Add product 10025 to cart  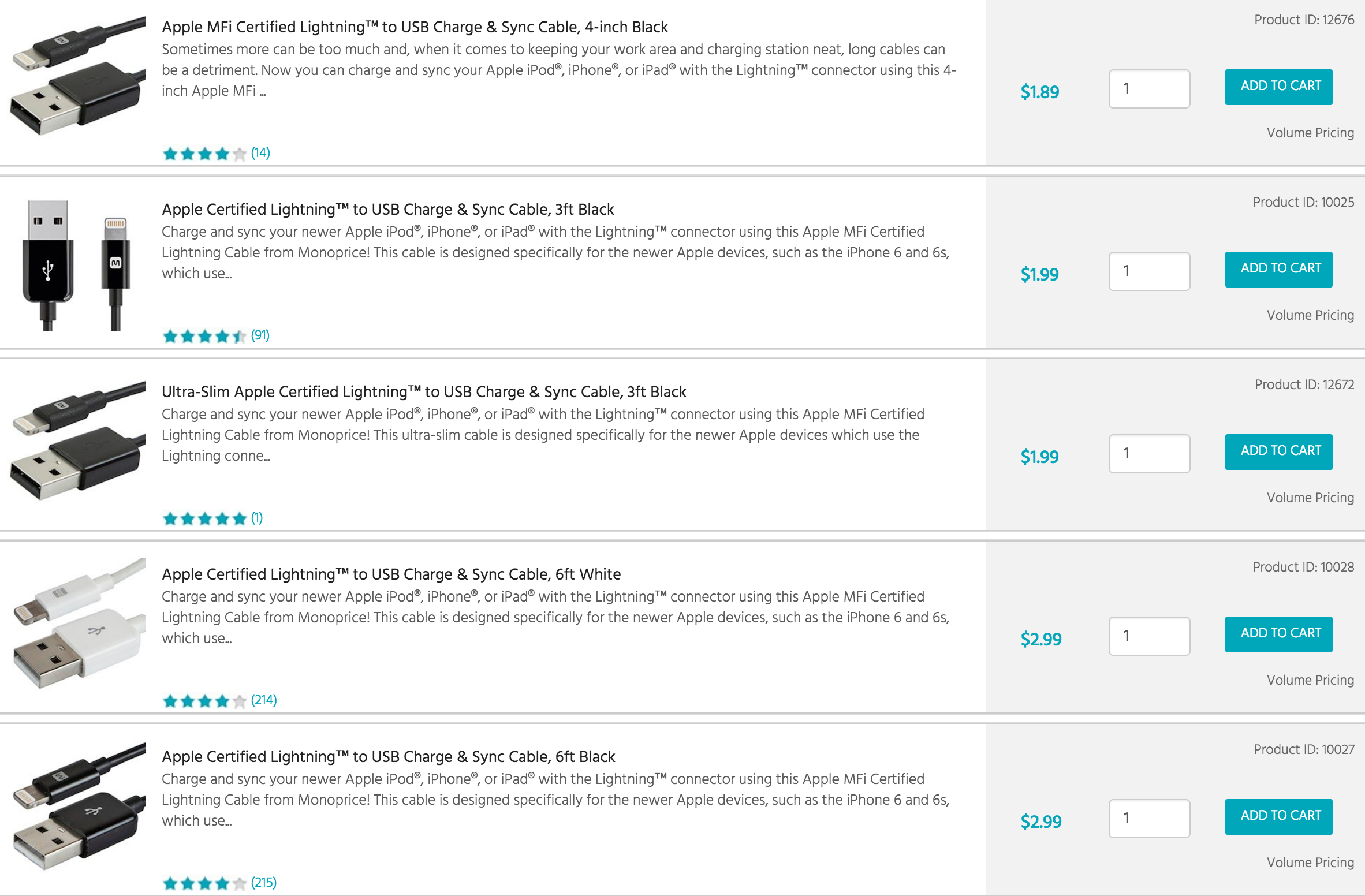click(x=1278, y=269)
